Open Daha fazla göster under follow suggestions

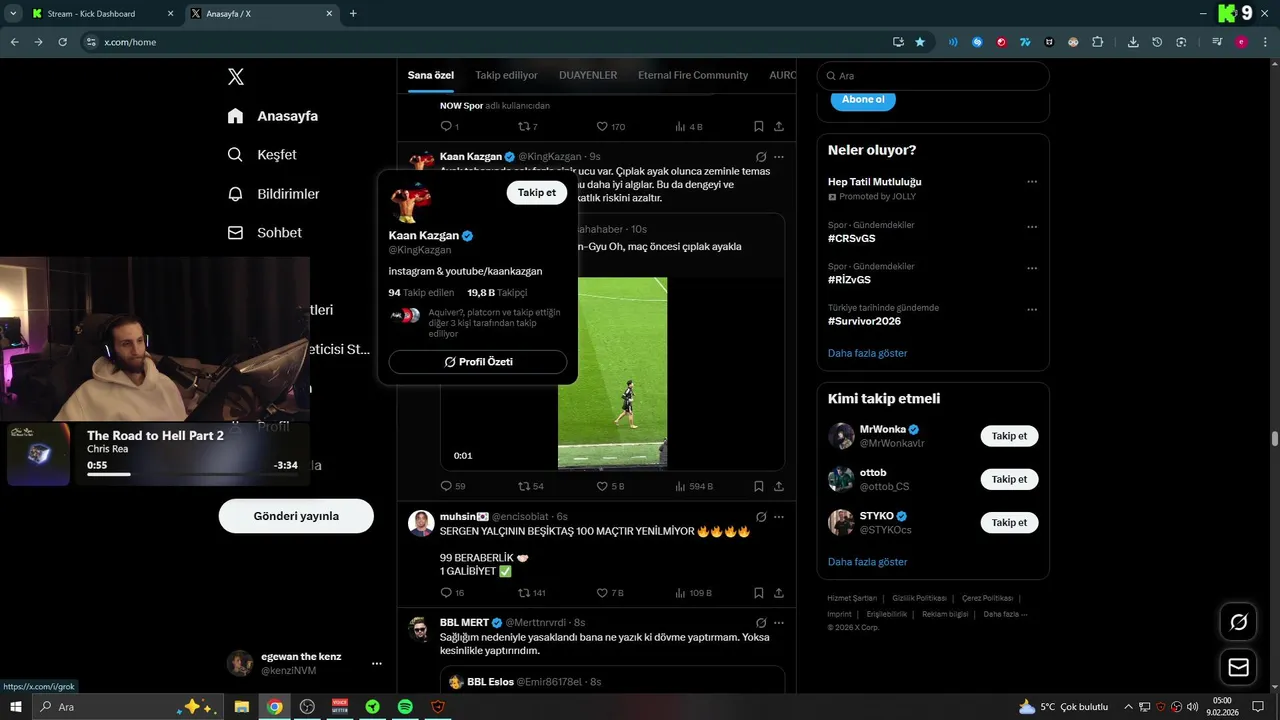[x=868, y=562]
